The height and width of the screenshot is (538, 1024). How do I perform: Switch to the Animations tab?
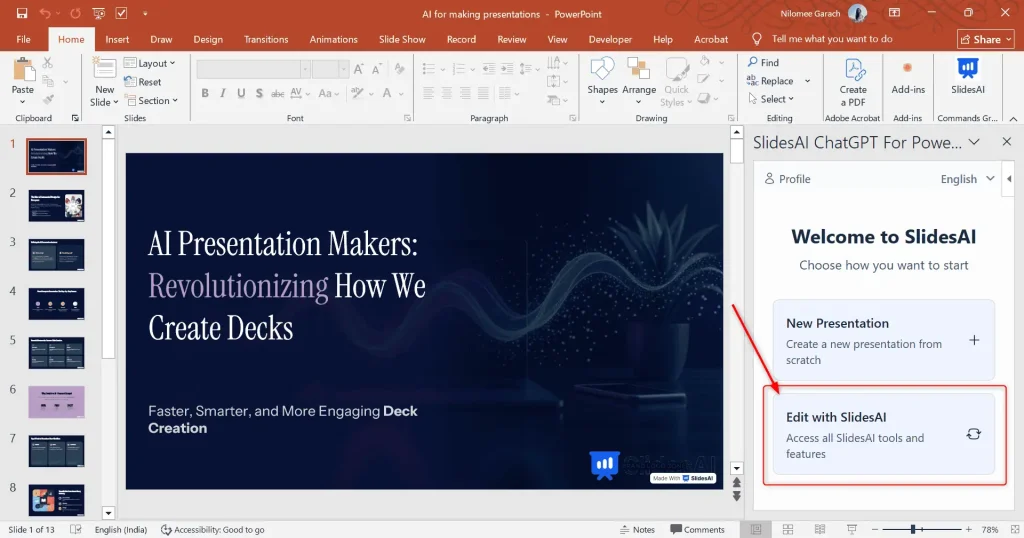(333, 39)
